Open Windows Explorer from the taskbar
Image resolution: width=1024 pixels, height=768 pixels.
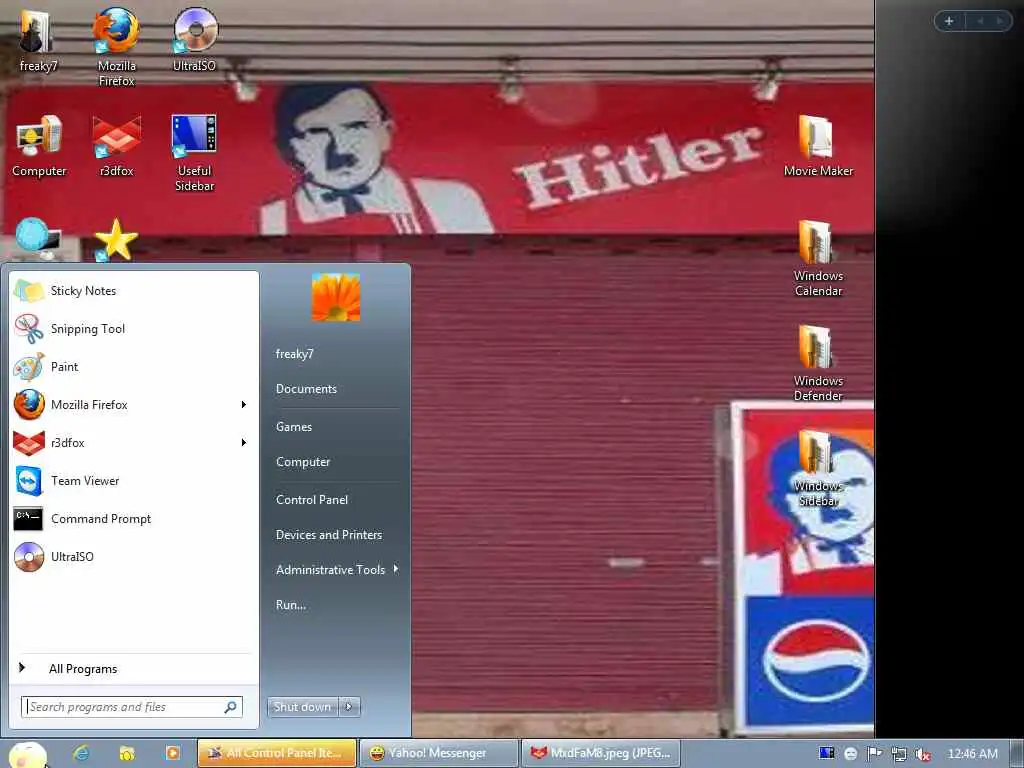pos(127,754)
